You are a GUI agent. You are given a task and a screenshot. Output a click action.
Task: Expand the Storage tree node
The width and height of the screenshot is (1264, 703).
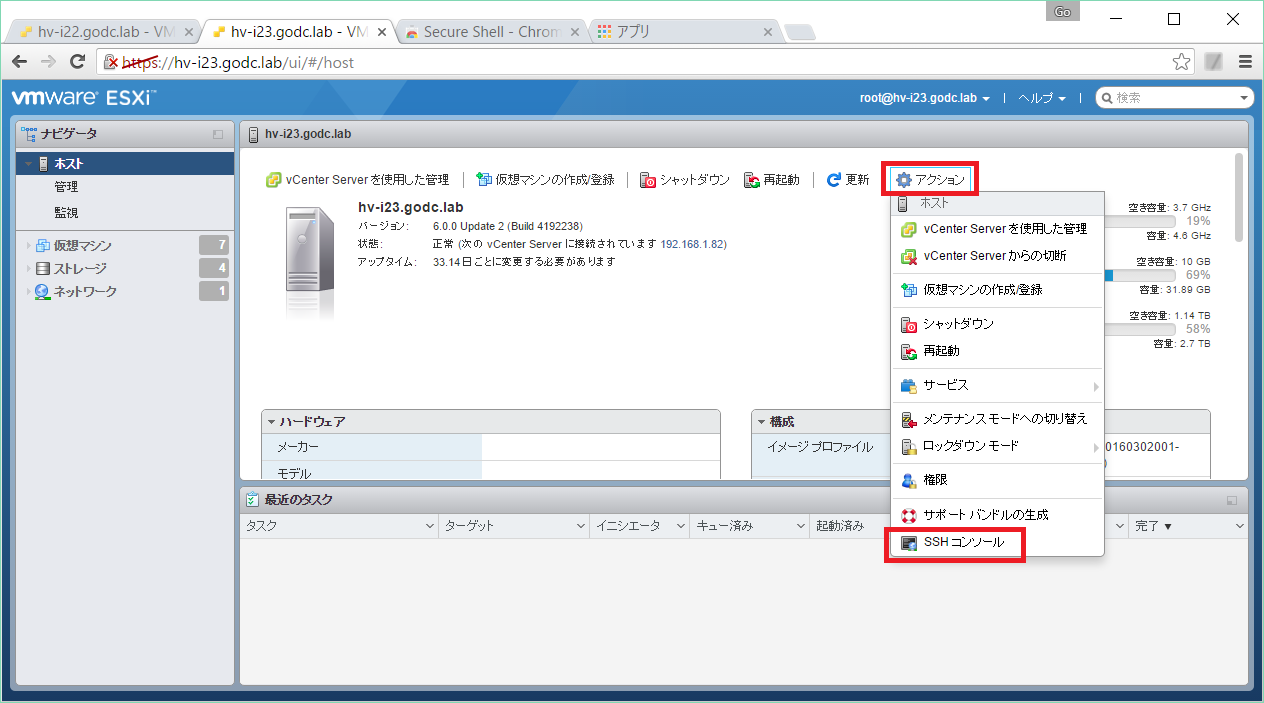pyautogui.click(x=28, y=269)
